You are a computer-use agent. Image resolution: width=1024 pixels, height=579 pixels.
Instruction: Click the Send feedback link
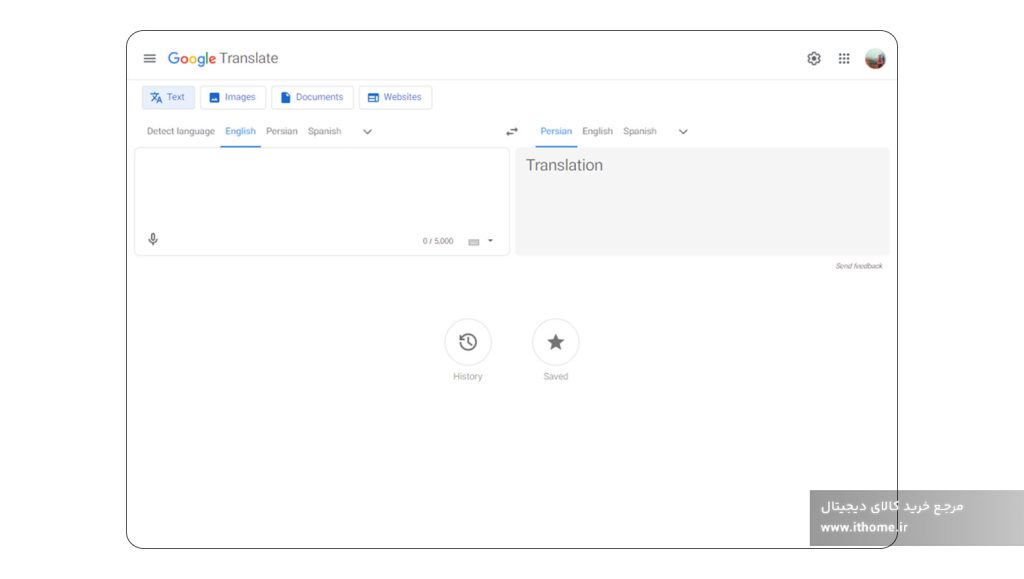(859, 266)
